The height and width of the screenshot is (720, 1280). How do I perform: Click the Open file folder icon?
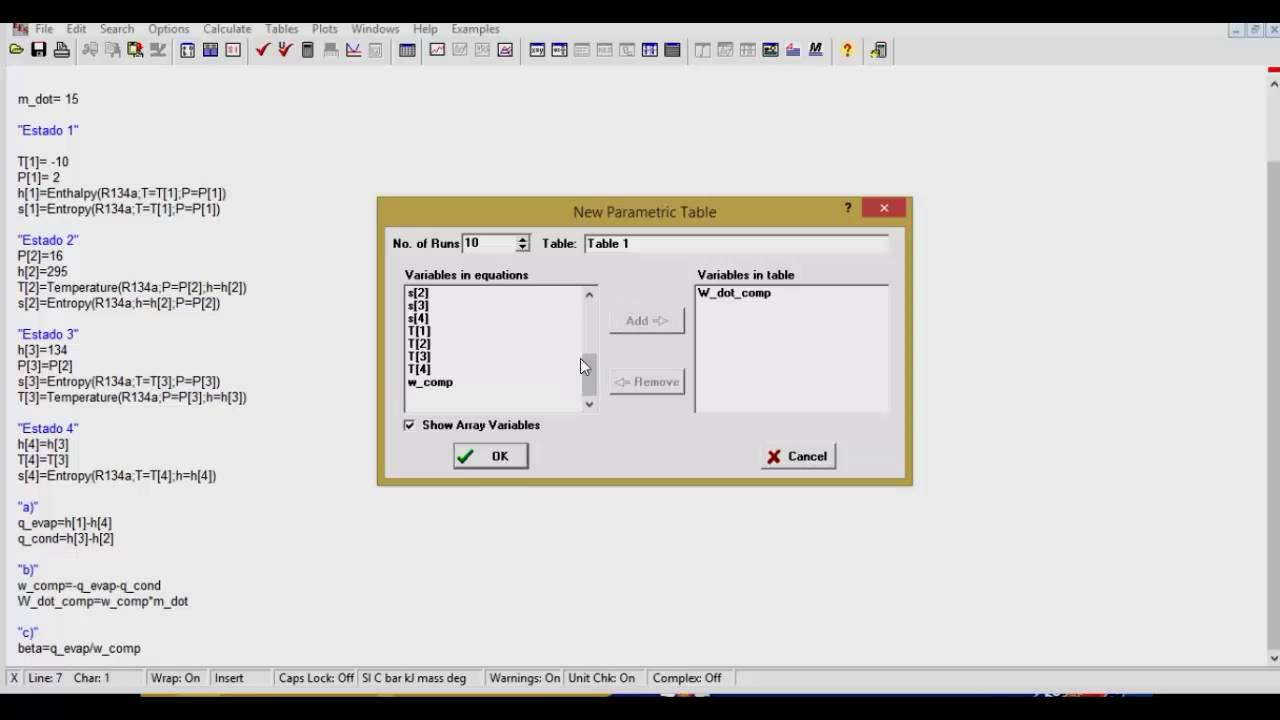tap(17, 50)
